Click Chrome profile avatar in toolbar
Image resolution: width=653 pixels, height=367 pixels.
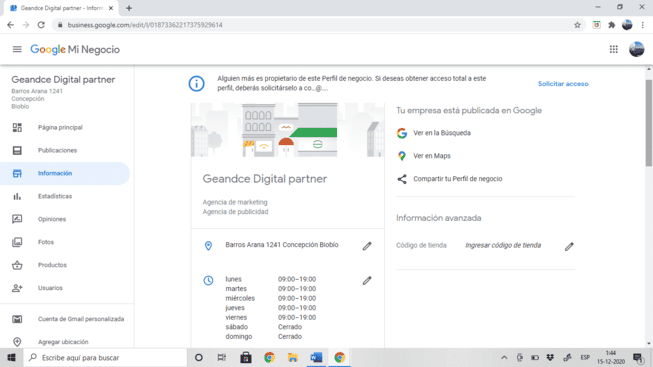coord(627,25)
